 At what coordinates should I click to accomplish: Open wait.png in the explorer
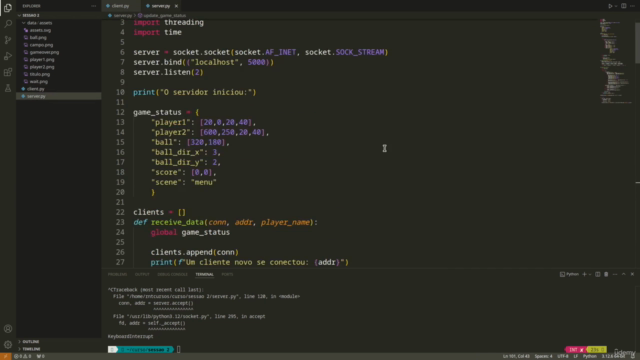pyautogui.click(x=39, y=82)
